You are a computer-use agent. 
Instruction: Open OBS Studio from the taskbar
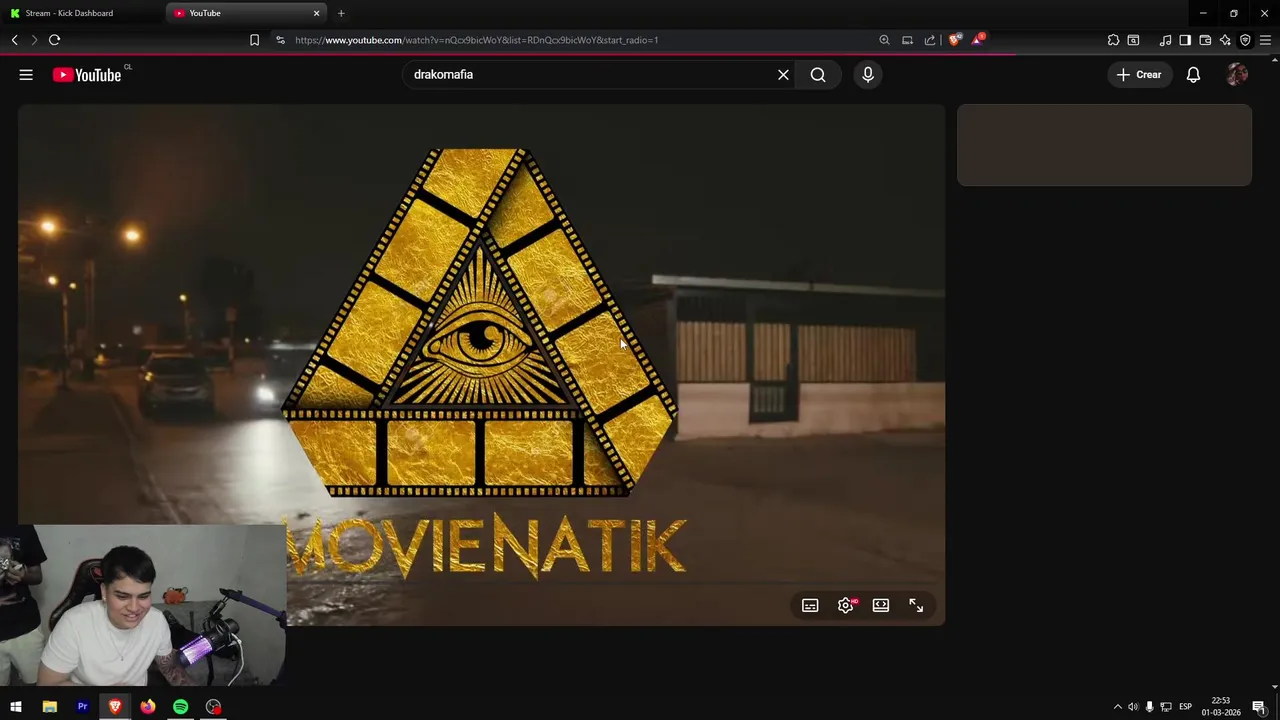click(x=213, y=707)
